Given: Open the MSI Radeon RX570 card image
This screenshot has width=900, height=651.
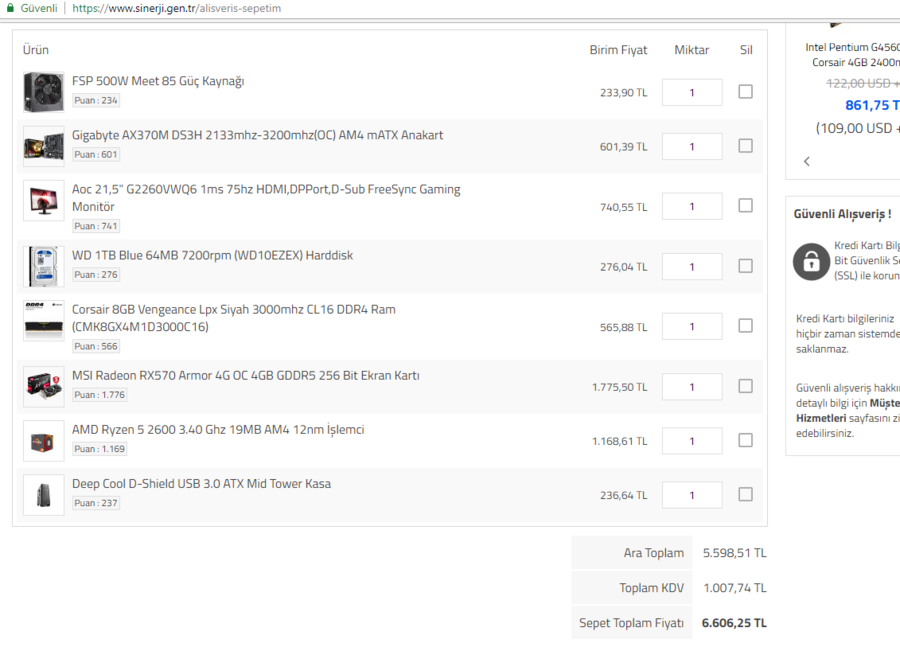Looking at the screenshot, I should click(x=43, y=386).
